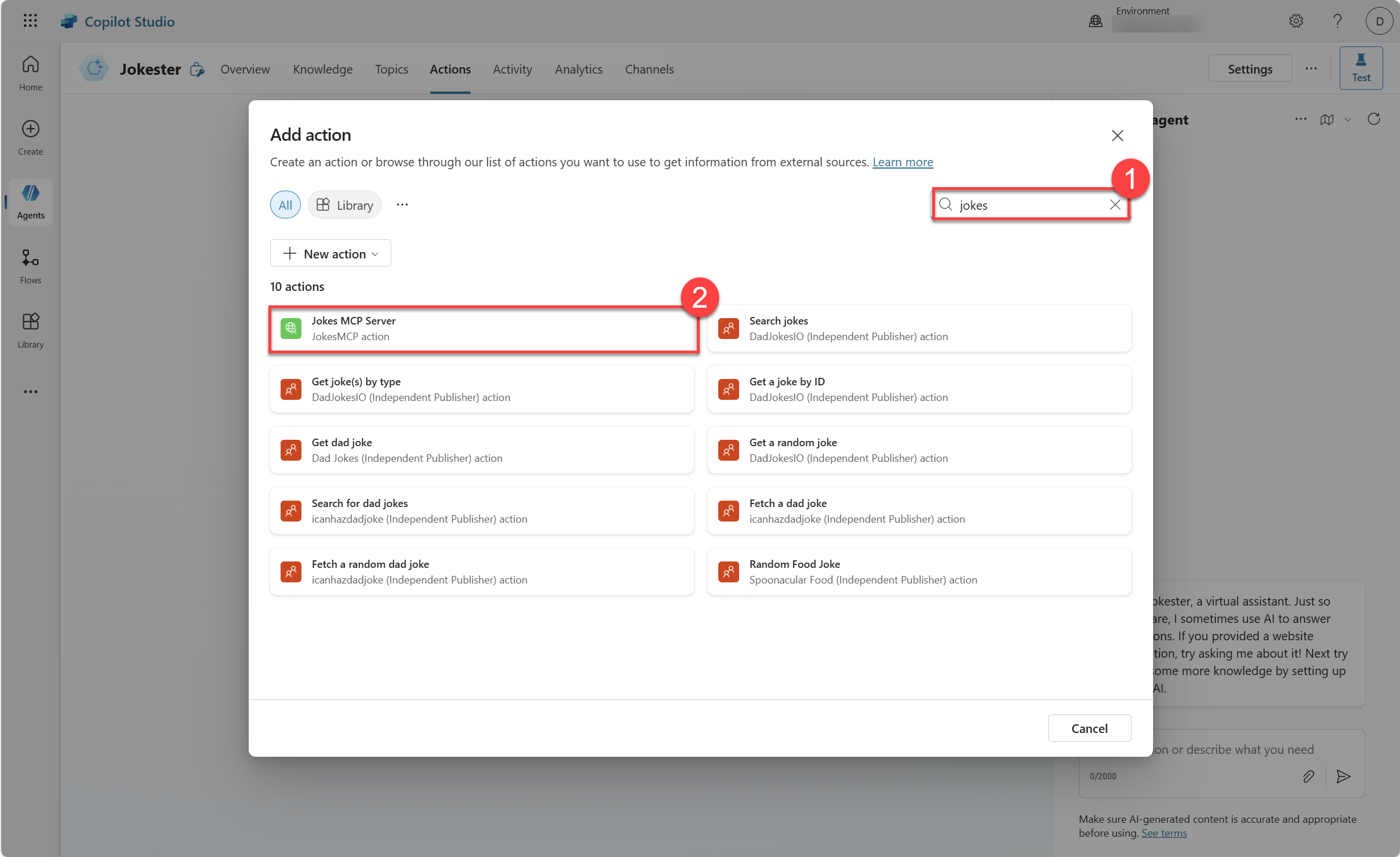Screen dimensions: 1400x857
Task: Enable the Library actions filter
Action: coord(344,204)
